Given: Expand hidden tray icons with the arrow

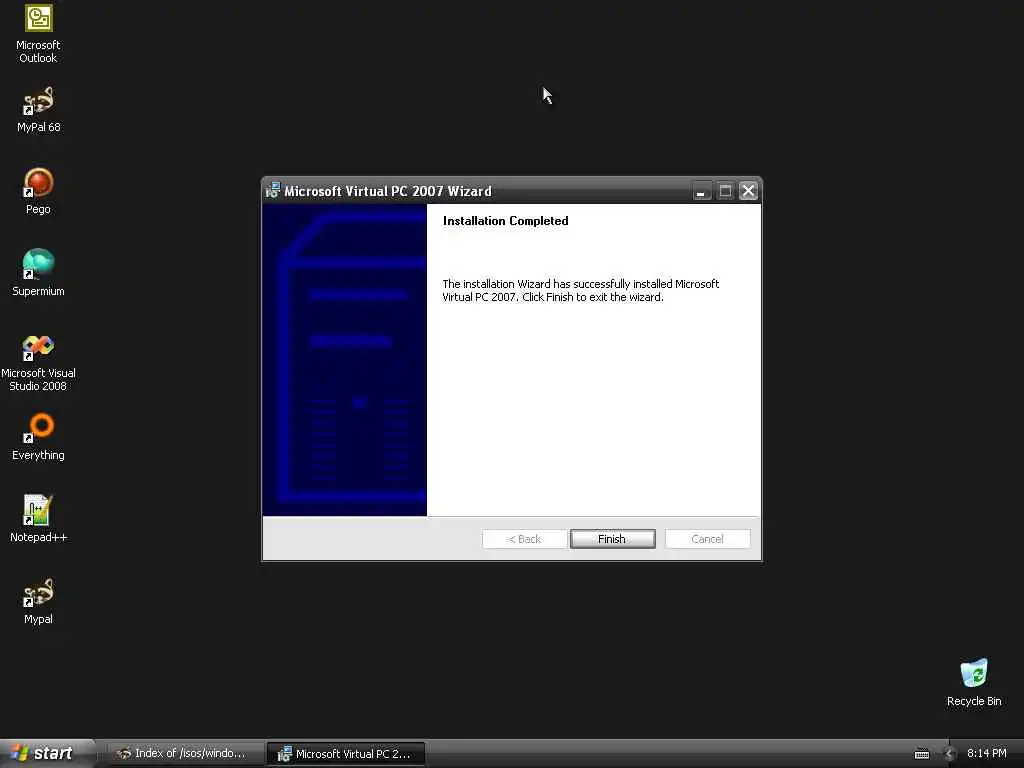Looking at the screenshot, I should click(950, 754).
